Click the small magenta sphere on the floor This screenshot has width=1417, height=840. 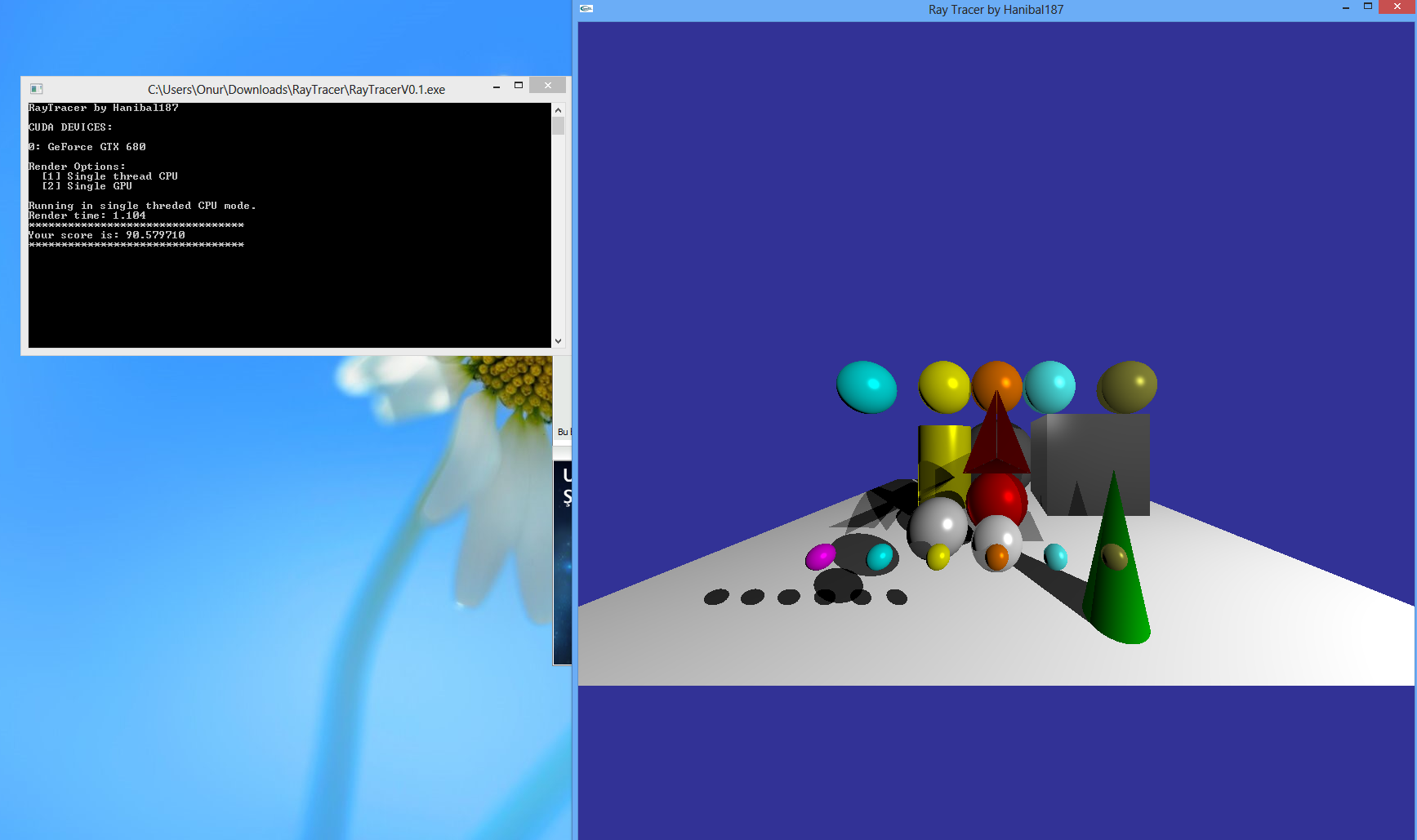tap(821, 557)
